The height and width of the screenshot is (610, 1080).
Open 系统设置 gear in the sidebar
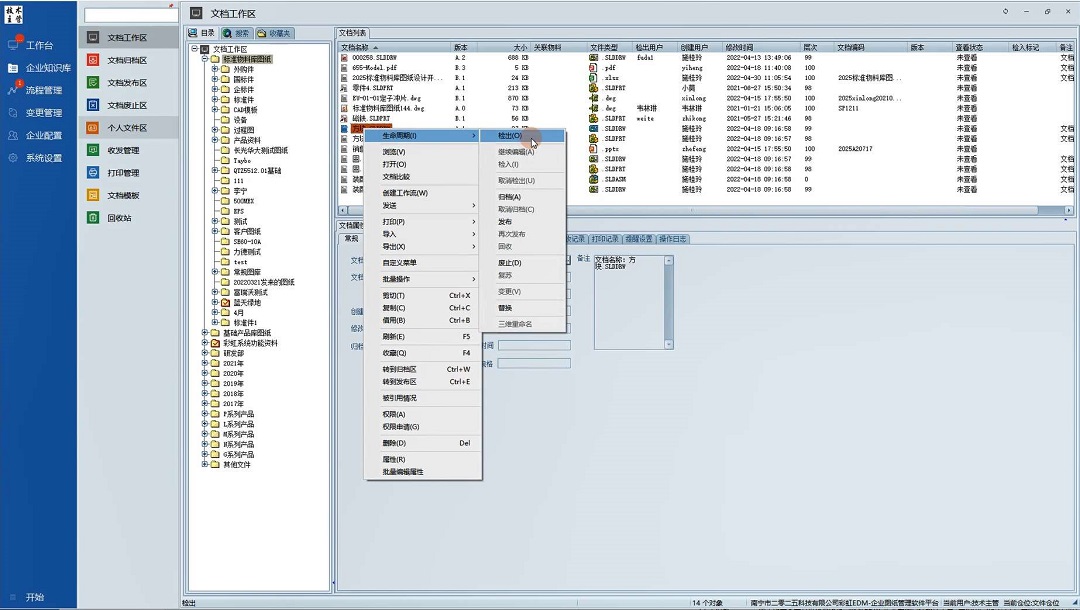click(12, 158)
